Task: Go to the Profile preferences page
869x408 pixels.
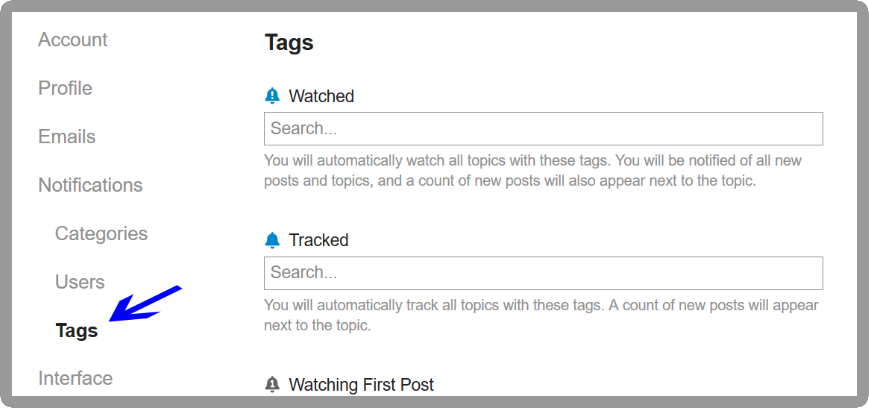Action: (x=65, y=88)
